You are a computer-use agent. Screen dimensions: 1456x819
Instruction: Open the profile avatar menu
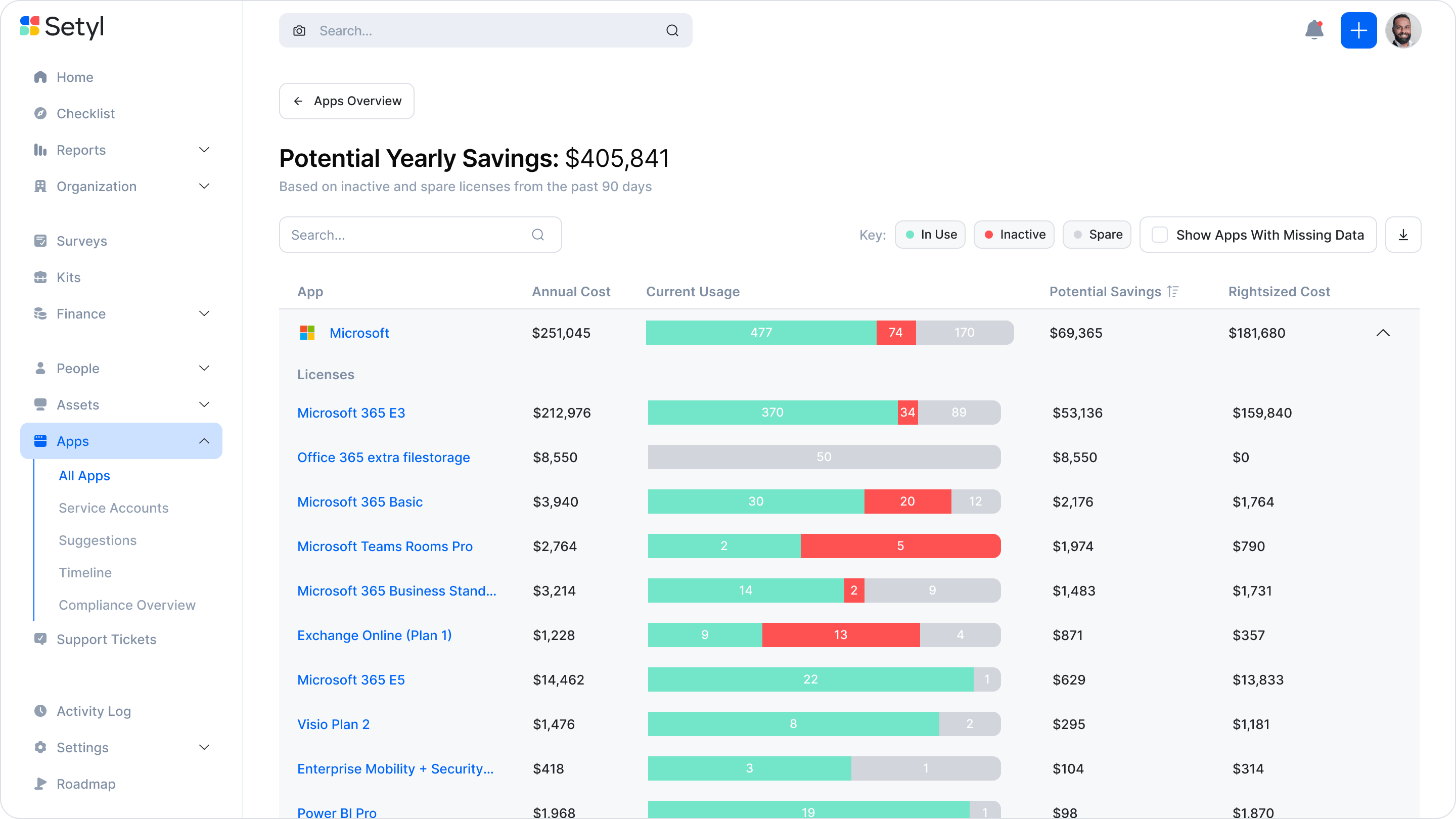tap(1404, 30)
